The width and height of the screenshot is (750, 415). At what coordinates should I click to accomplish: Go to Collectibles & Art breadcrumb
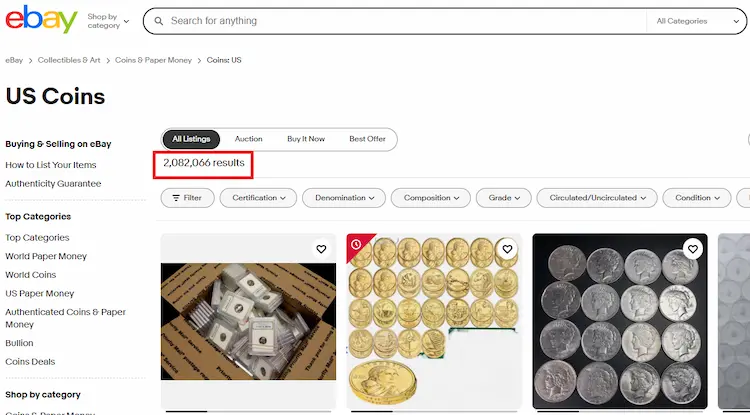click(69, 60)
